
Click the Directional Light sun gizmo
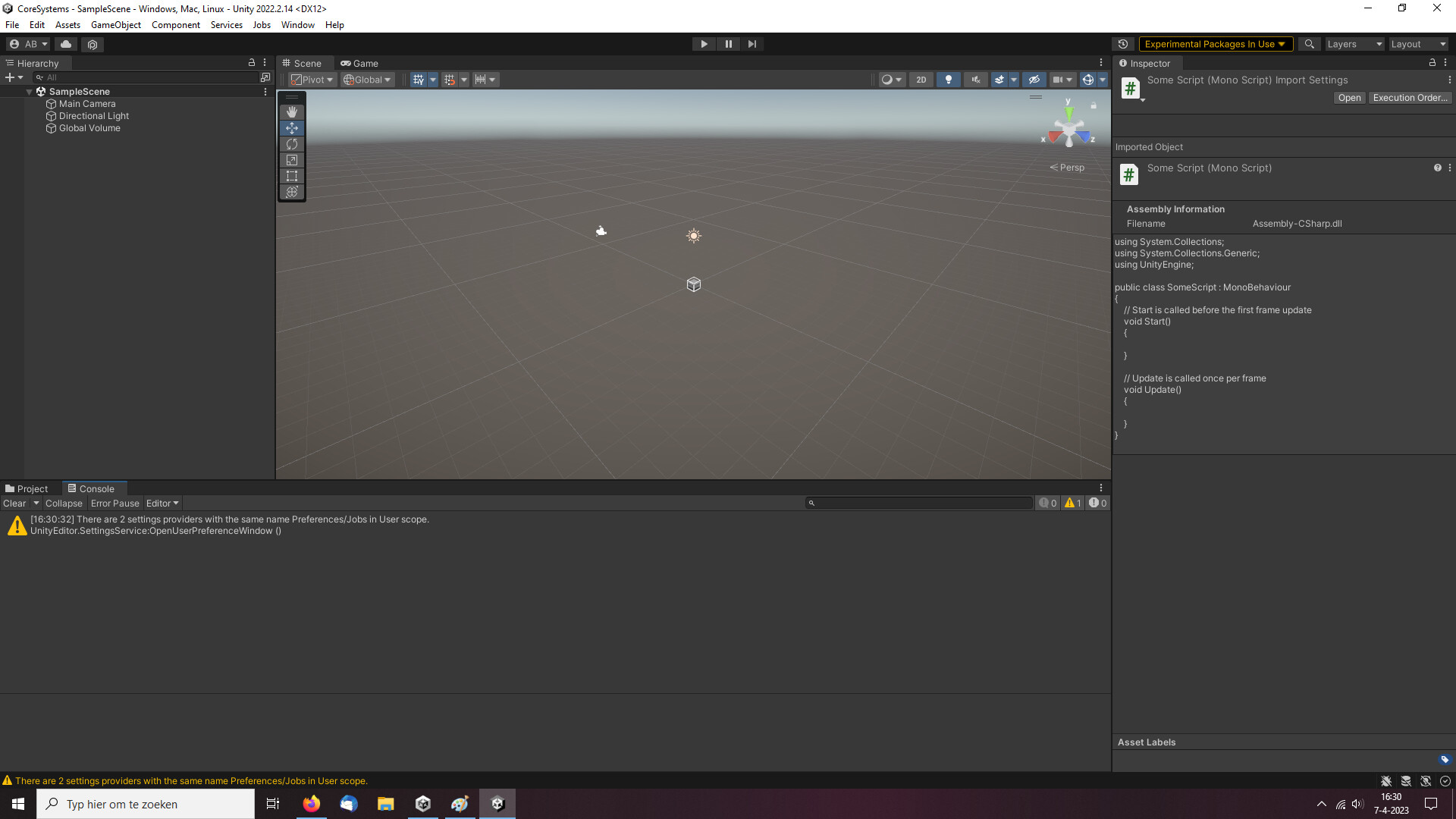point(694,236)
